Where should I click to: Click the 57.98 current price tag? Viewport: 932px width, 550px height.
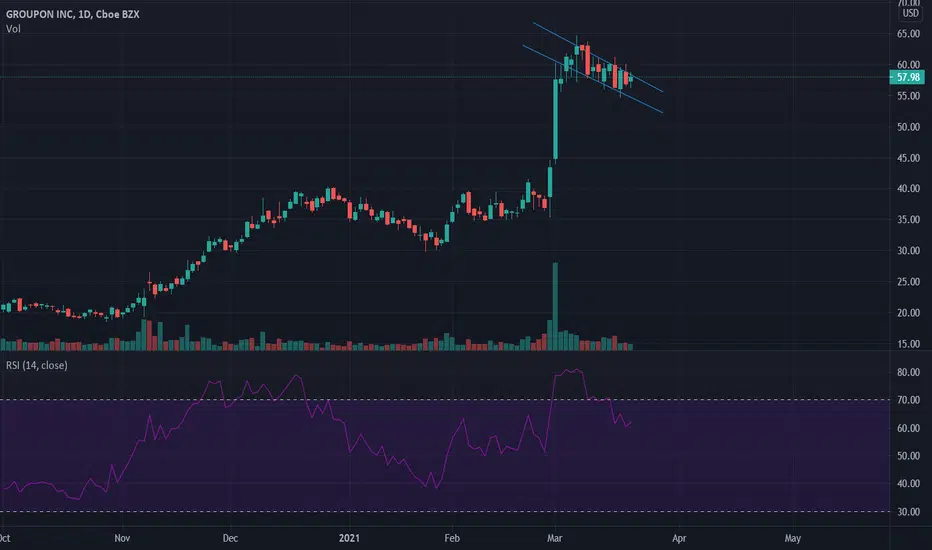(x=907, y=77)
